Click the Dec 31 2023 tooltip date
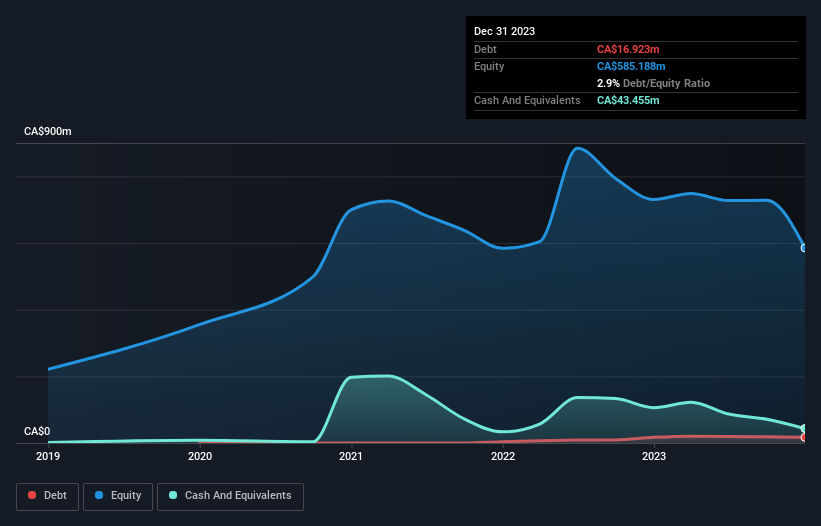821x526 pixels. 504,31
